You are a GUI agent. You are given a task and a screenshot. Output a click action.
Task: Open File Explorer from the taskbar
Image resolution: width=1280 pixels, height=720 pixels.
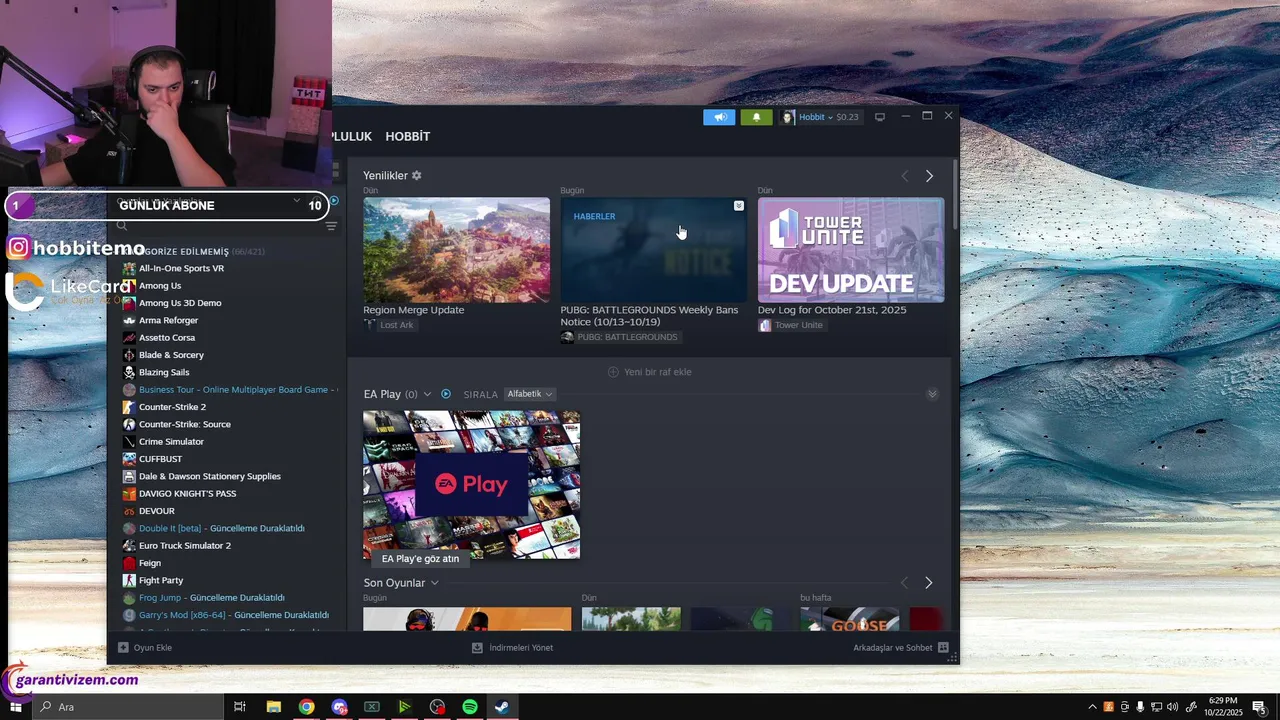273,707
